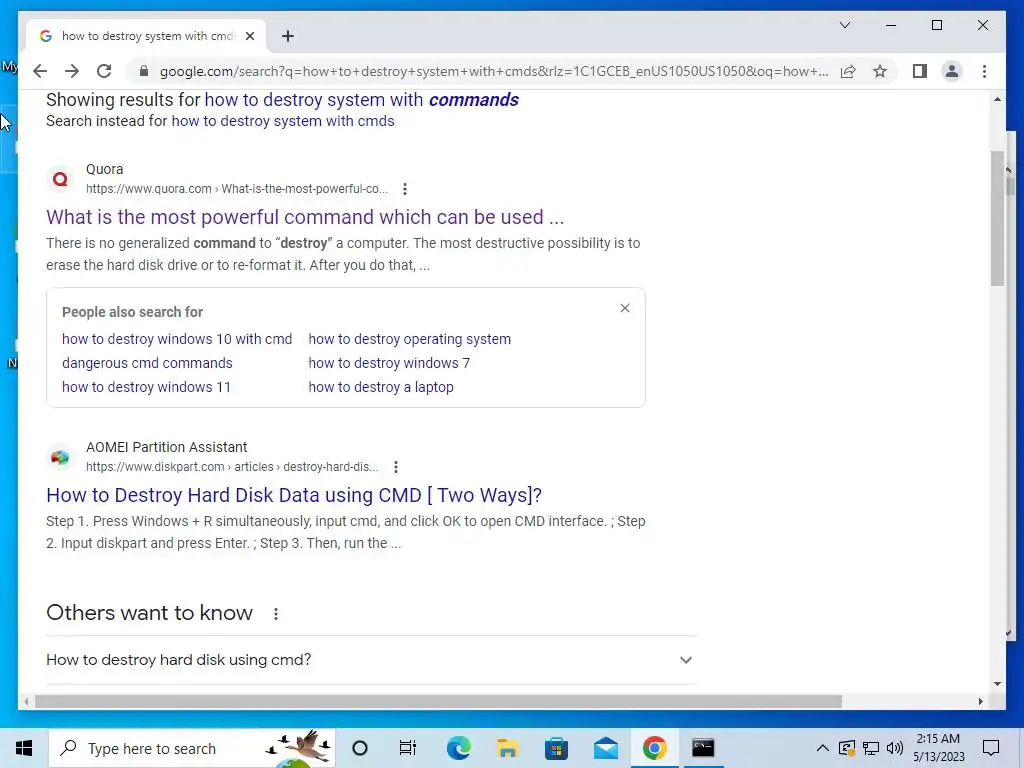The image size is (1024, 768).
Task: Go back to the previous page
Action: coord(40,71)
